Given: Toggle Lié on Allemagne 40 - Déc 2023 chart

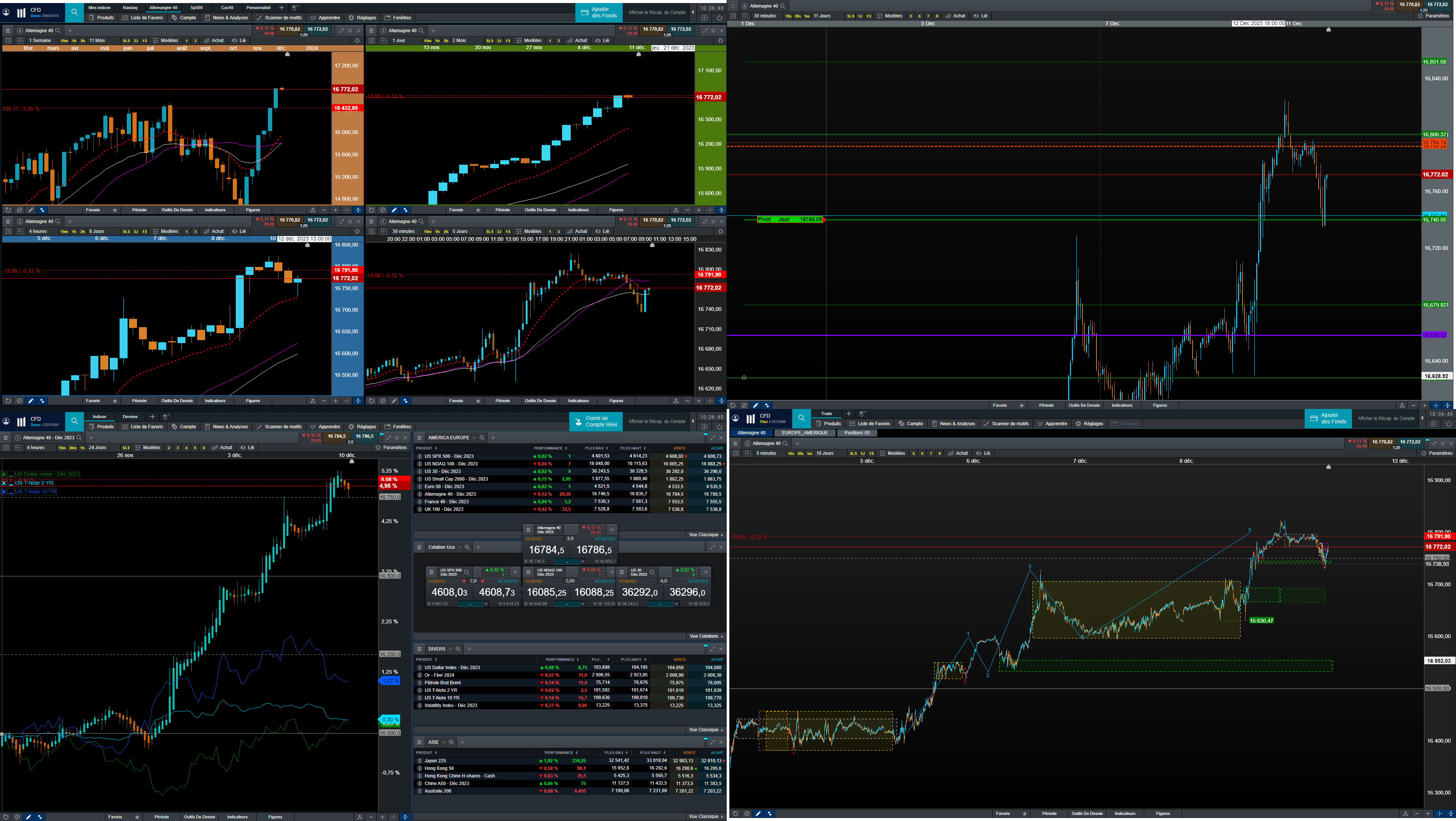Looking at the screenshot, I should tap(247, 447).
